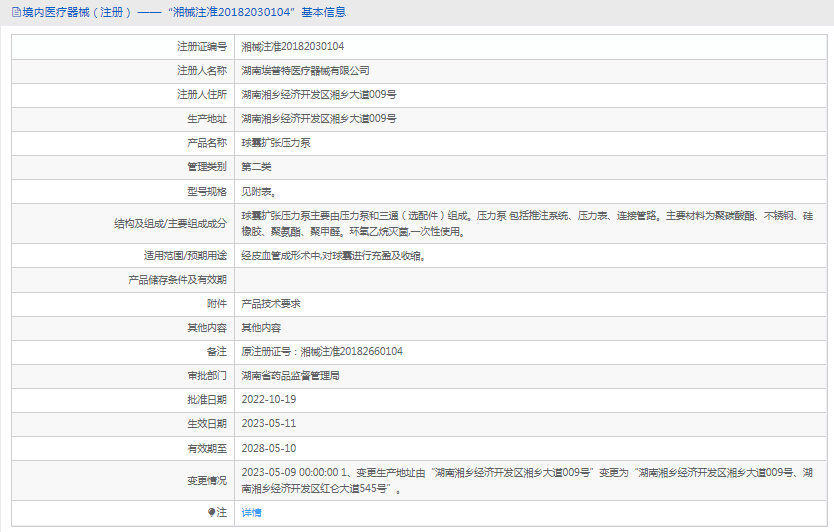Select intended use text 经皮血管成形术中
This screenshot has width=834, height=532.
281,255
